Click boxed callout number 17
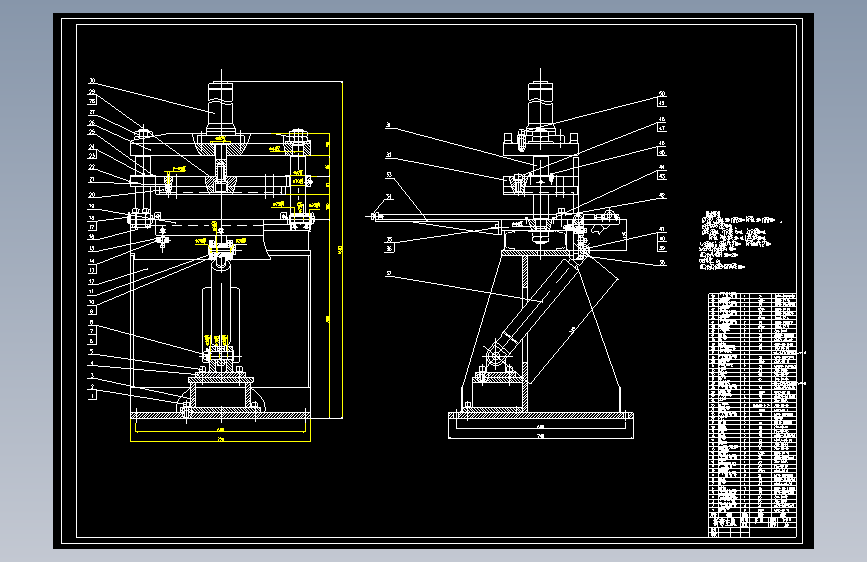Image resolution: width=867 pixels, height=562 pixels. coord(92,227)
